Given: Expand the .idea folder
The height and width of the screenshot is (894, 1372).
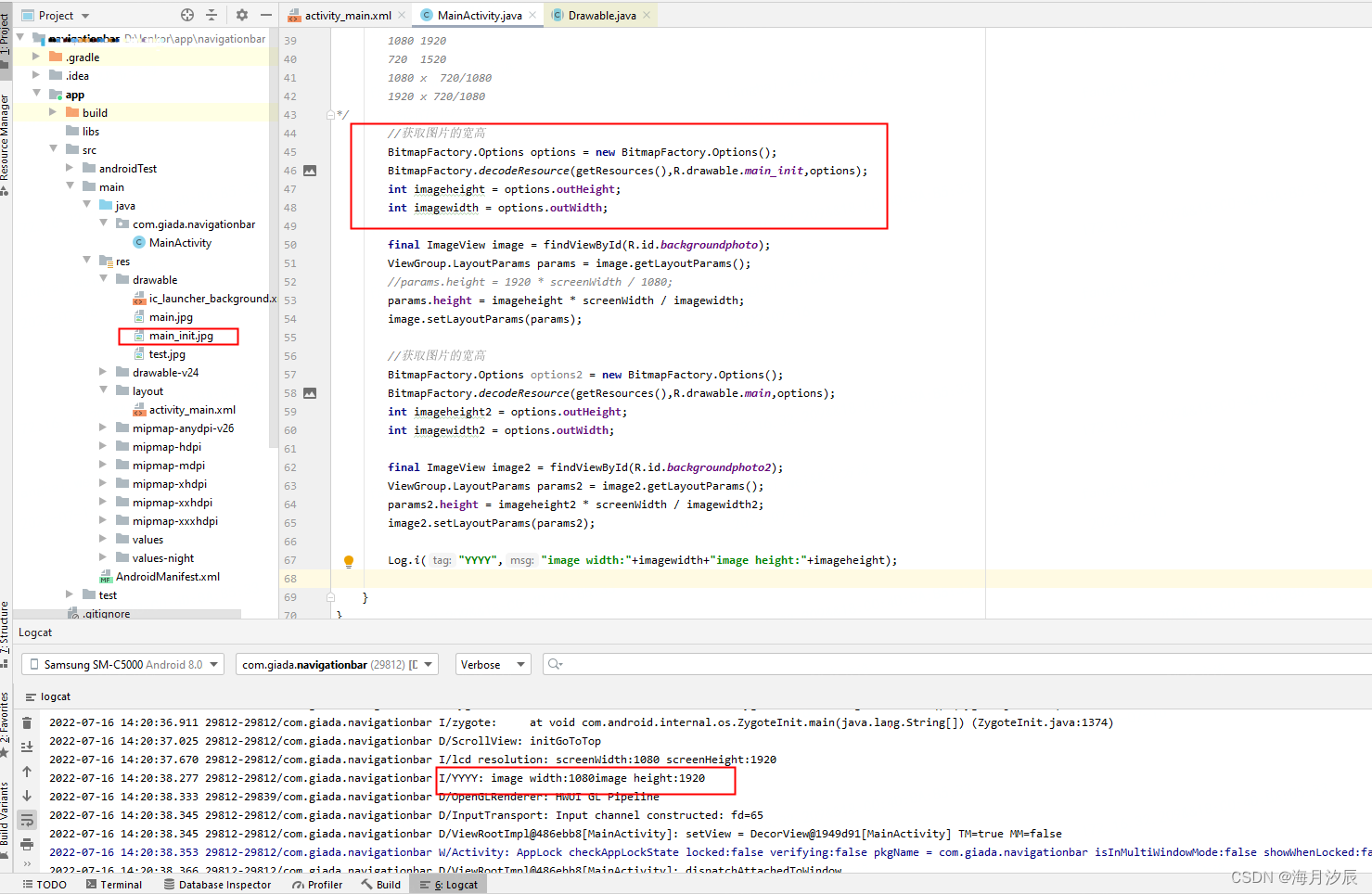Looking at the screenshot, I should (36, 76).
